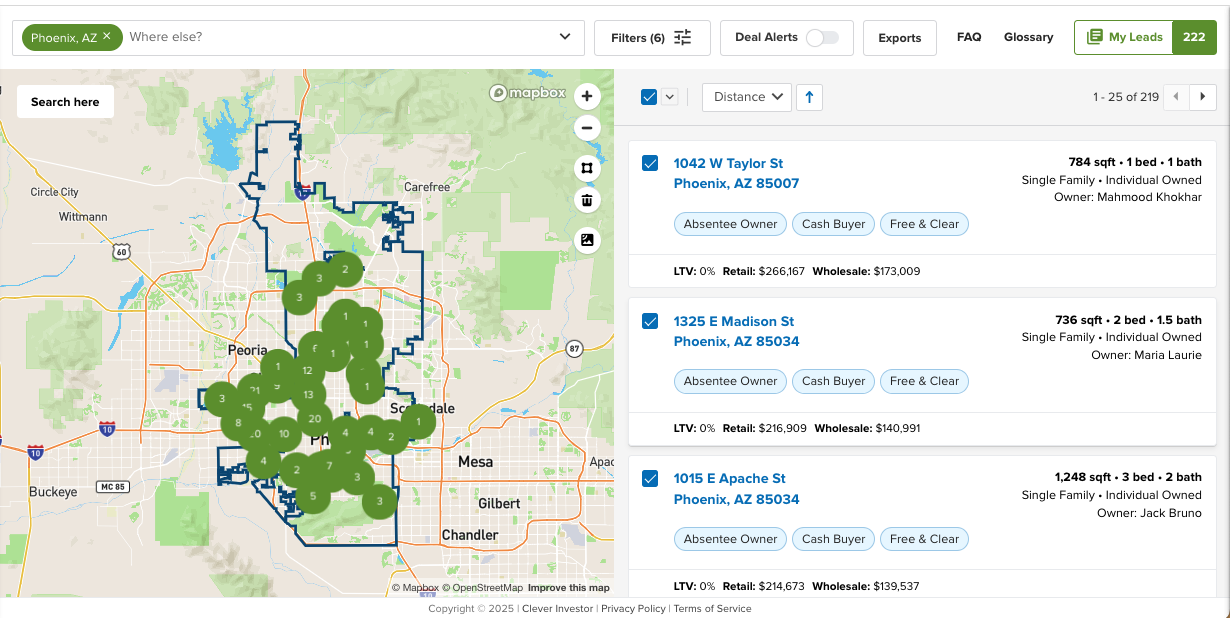Click Absentee Owner tag on Apache St listing

point(730,539)
